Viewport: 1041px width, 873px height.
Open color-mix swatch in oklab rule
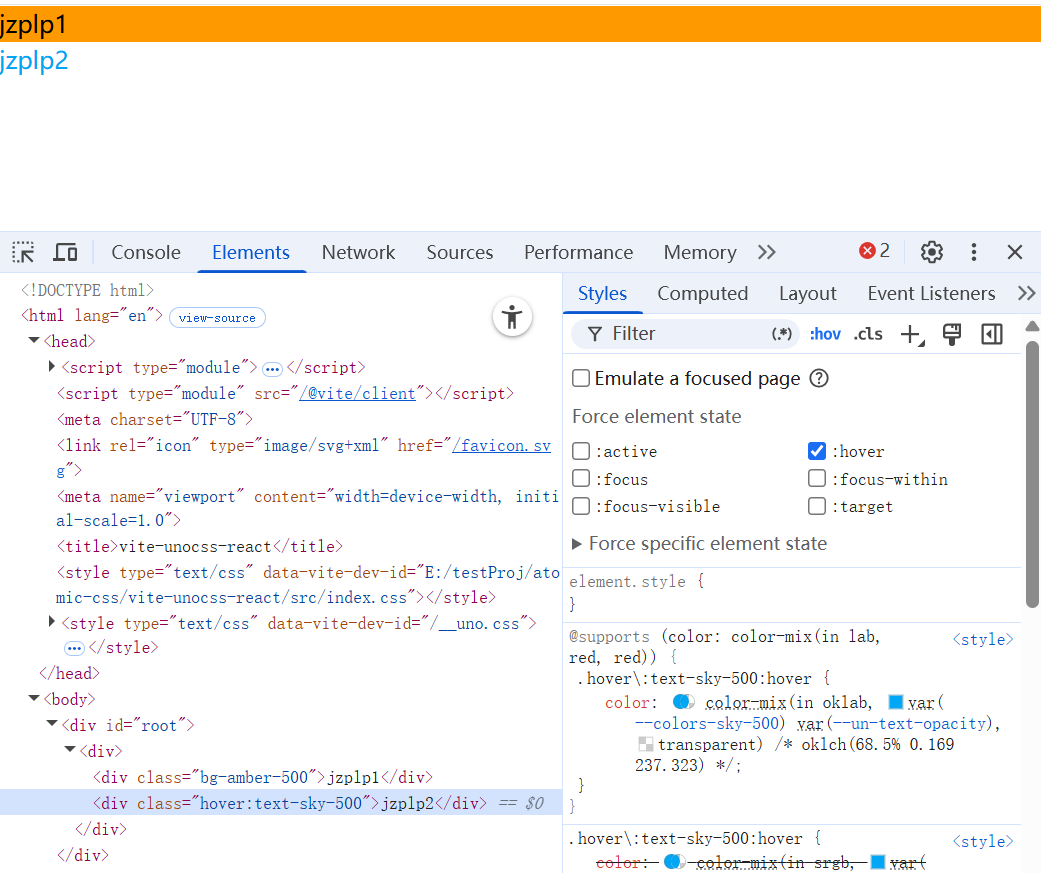click(x=684, y=702)
